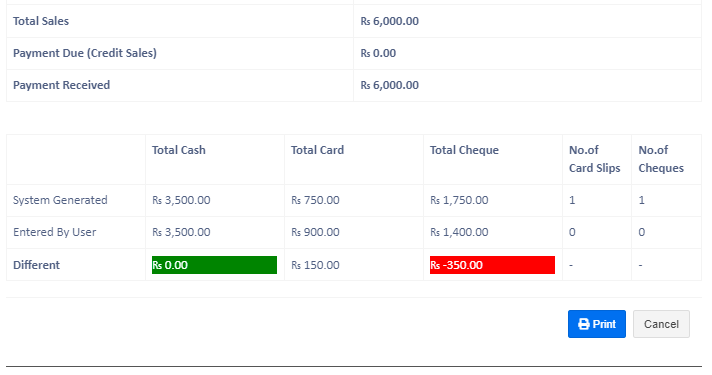Click the System Generated row label
712x375 pixels.
click(60, 200)
